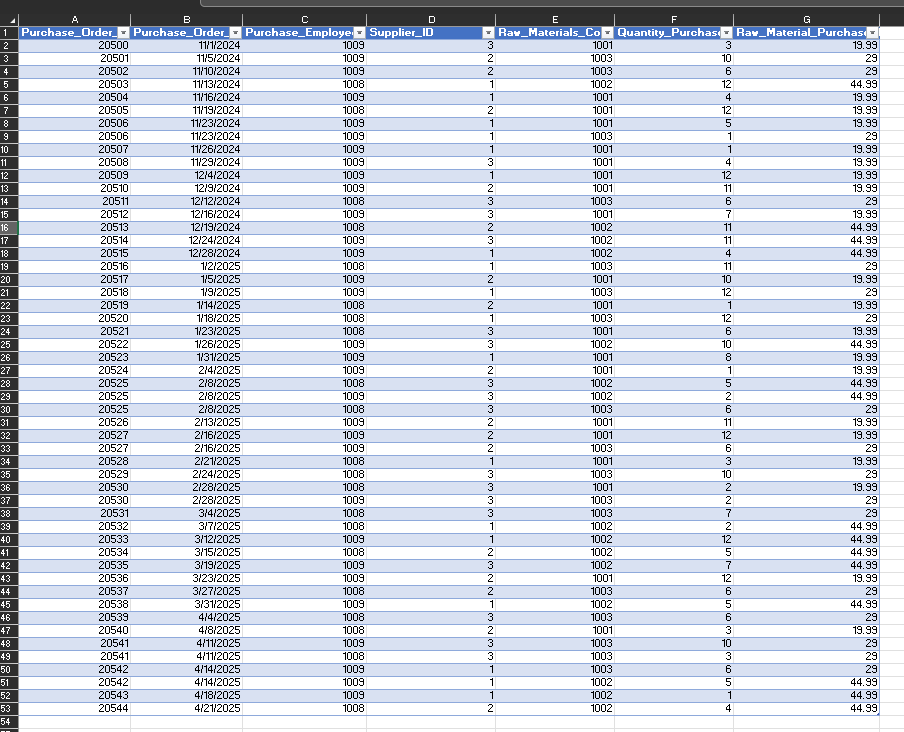Open the filter dropdown in column B header cell
Viewport: 904px width, 732px height.
(x=235, y=33)
